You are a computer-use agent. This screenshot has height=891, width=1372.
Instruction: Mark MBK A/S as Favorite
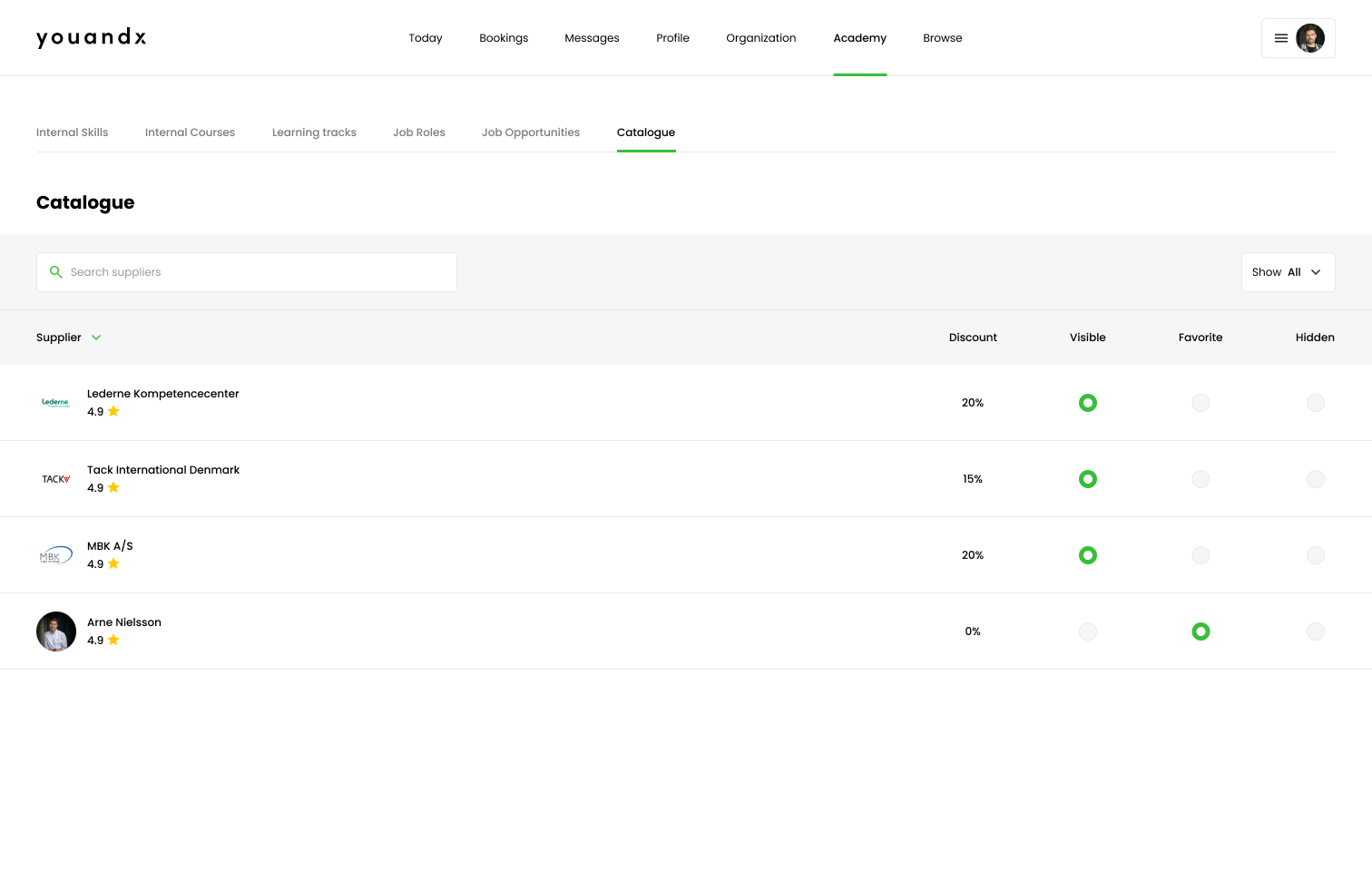[x=1200, y=555]
